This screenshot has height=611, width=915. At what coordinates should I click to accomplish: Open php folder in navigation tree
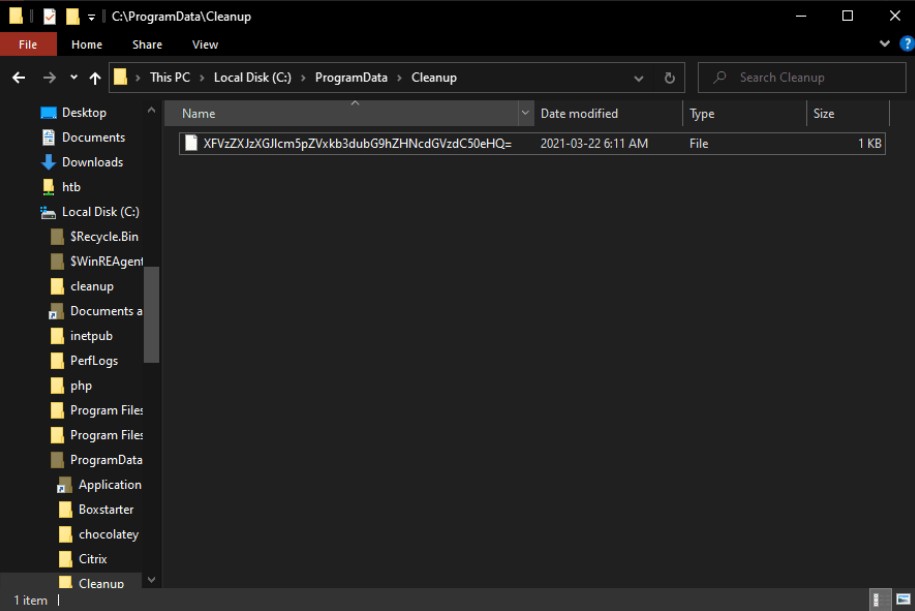point(81,386)
